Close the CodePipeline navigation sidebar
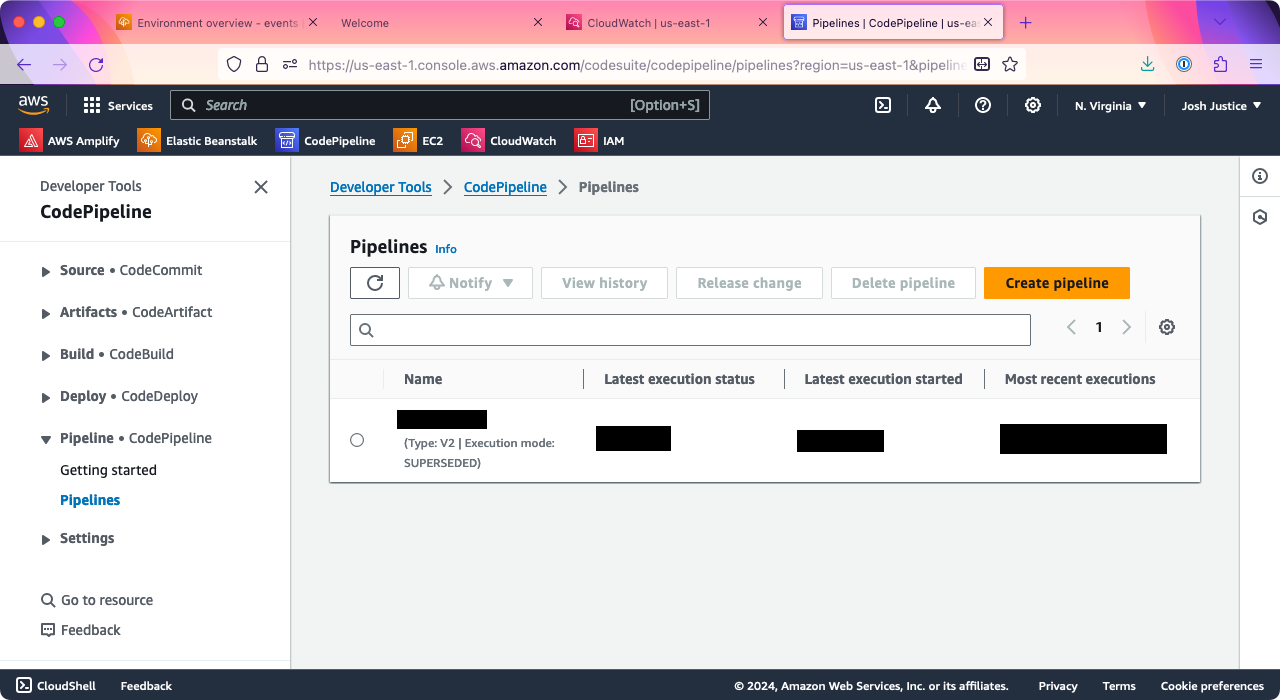This screenshot has width=1280, height=700. point(261,187)
